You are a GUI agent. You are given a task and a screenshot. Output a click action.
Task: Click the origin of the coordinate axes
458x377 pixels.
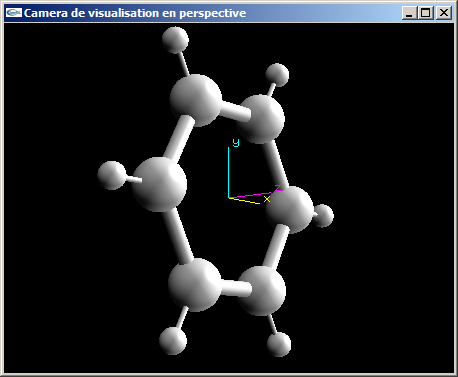[229, 198]
